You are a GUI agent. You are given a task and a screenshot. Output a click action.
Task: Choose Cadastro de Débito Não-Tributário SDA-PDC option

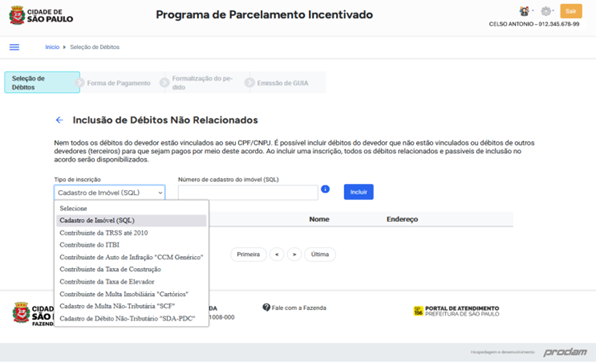coord(131,319)
